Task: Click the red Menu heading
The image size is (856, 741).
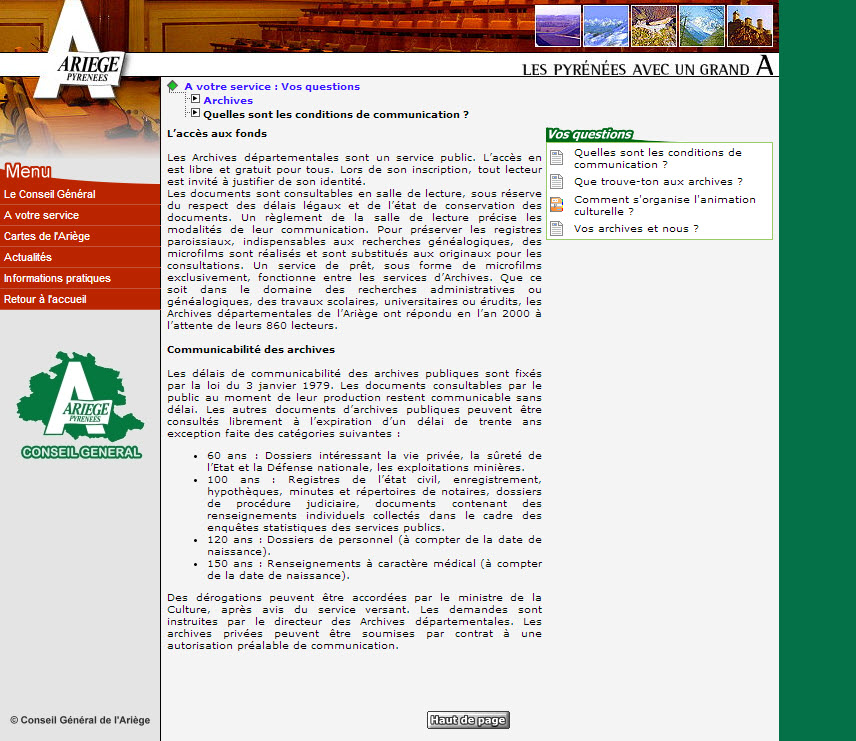Action: (x=28, y=171)
